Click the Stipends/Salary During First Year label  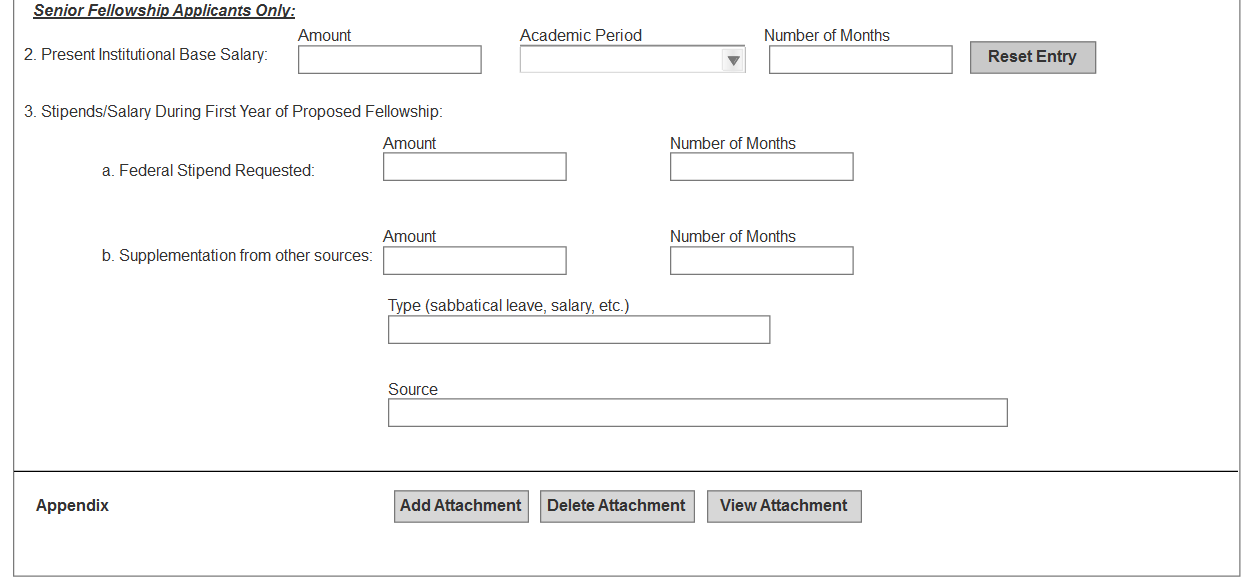pos(233,112)
